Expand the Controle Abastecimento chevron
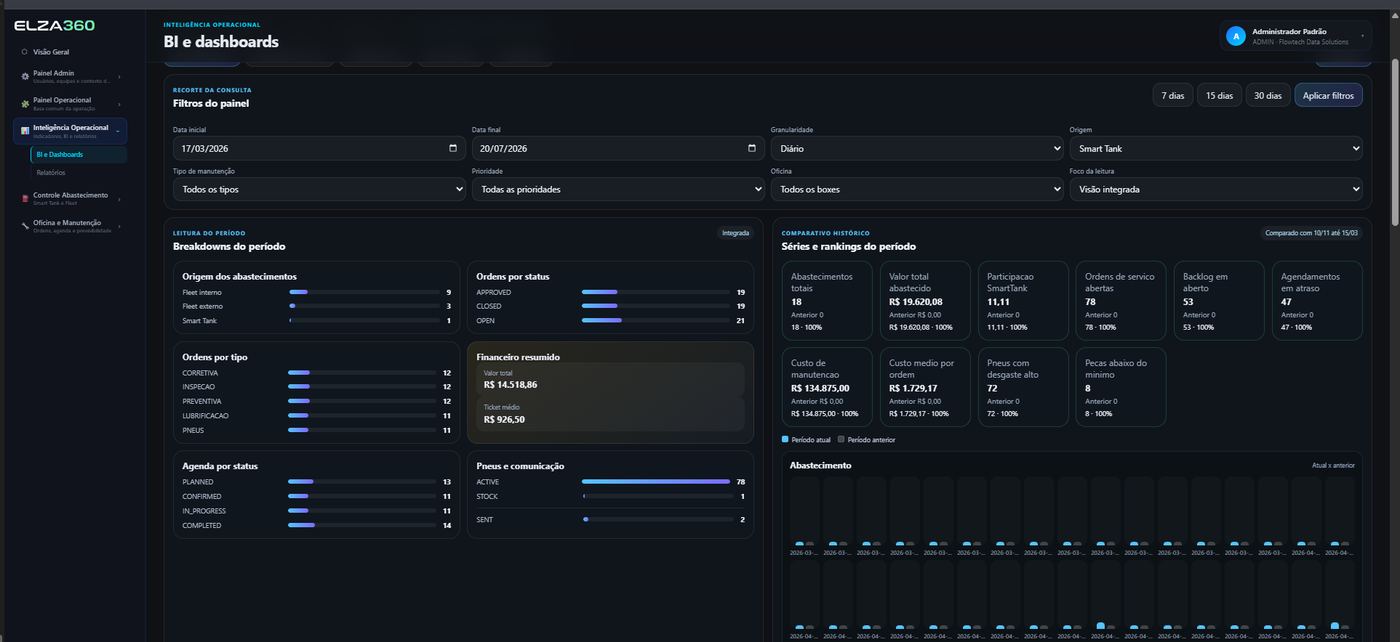 coord(119,198)
